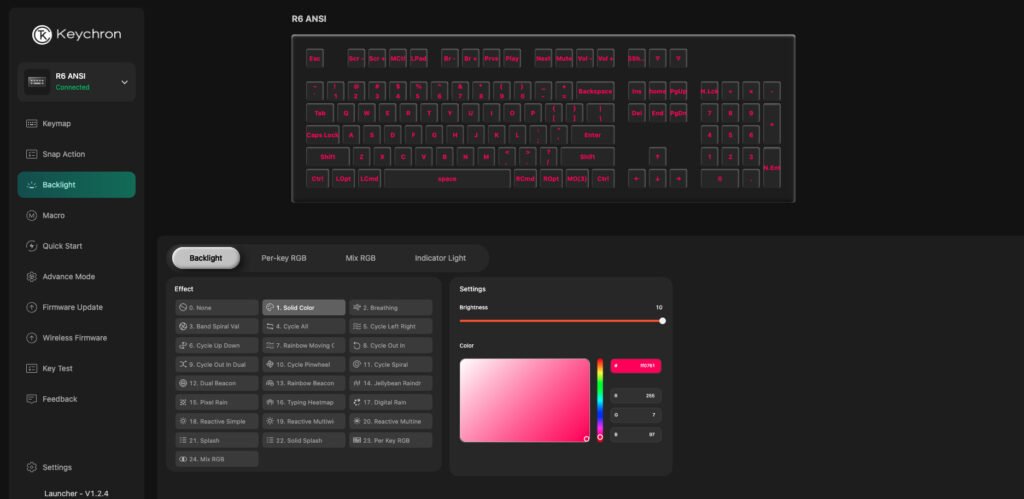Open Advance Mode settings
Viewport: 1024px width, 499px height.
coord(68,276)
